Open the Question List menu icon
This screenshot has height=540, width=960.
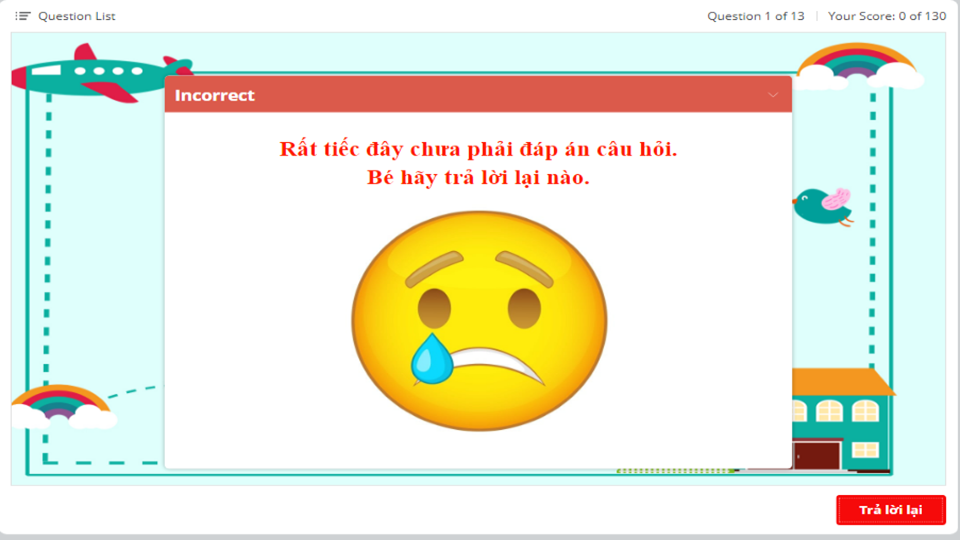pos(23,16)
